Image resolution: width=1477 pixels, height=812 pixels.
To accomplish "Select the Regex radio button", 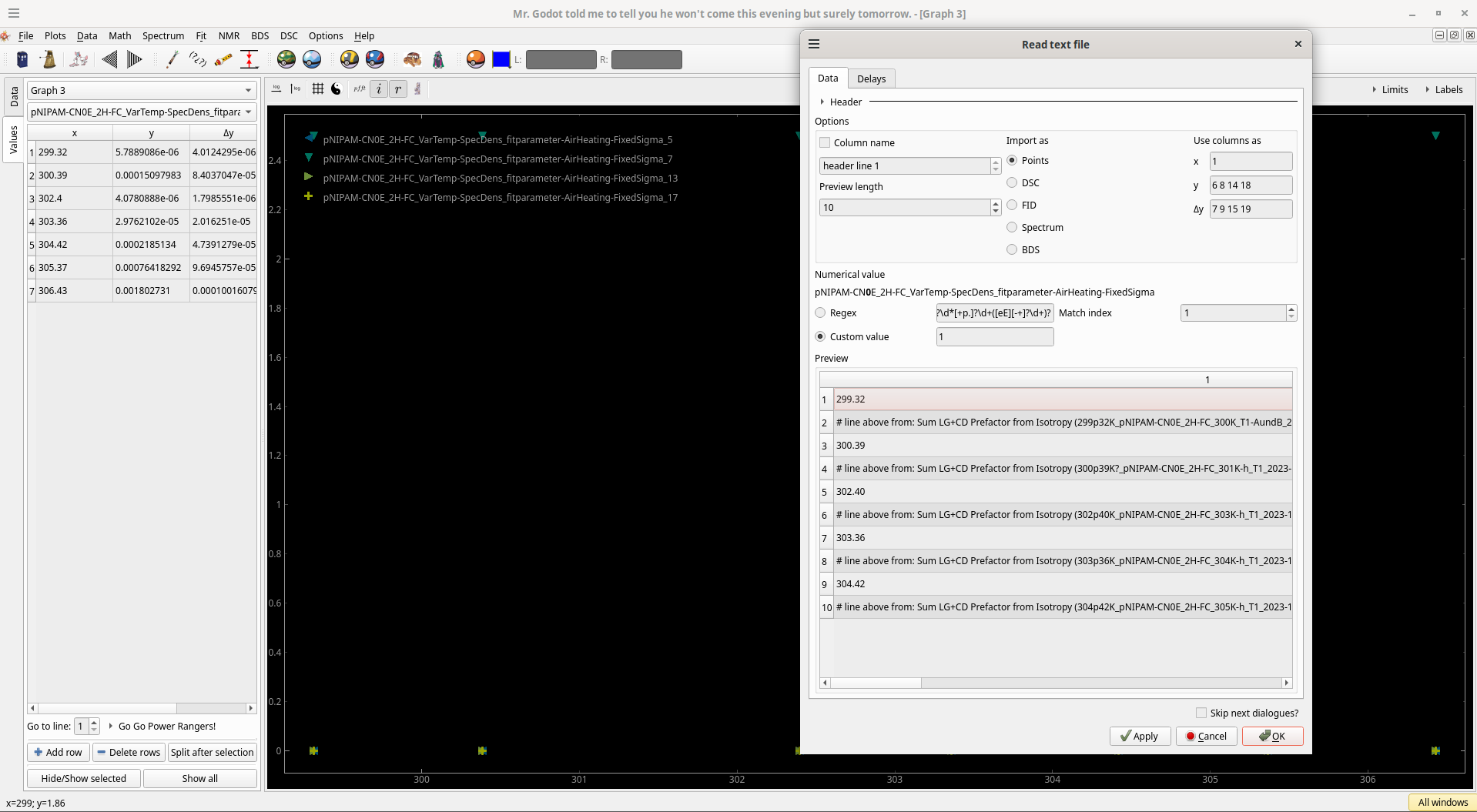I will tap(820, 313).
